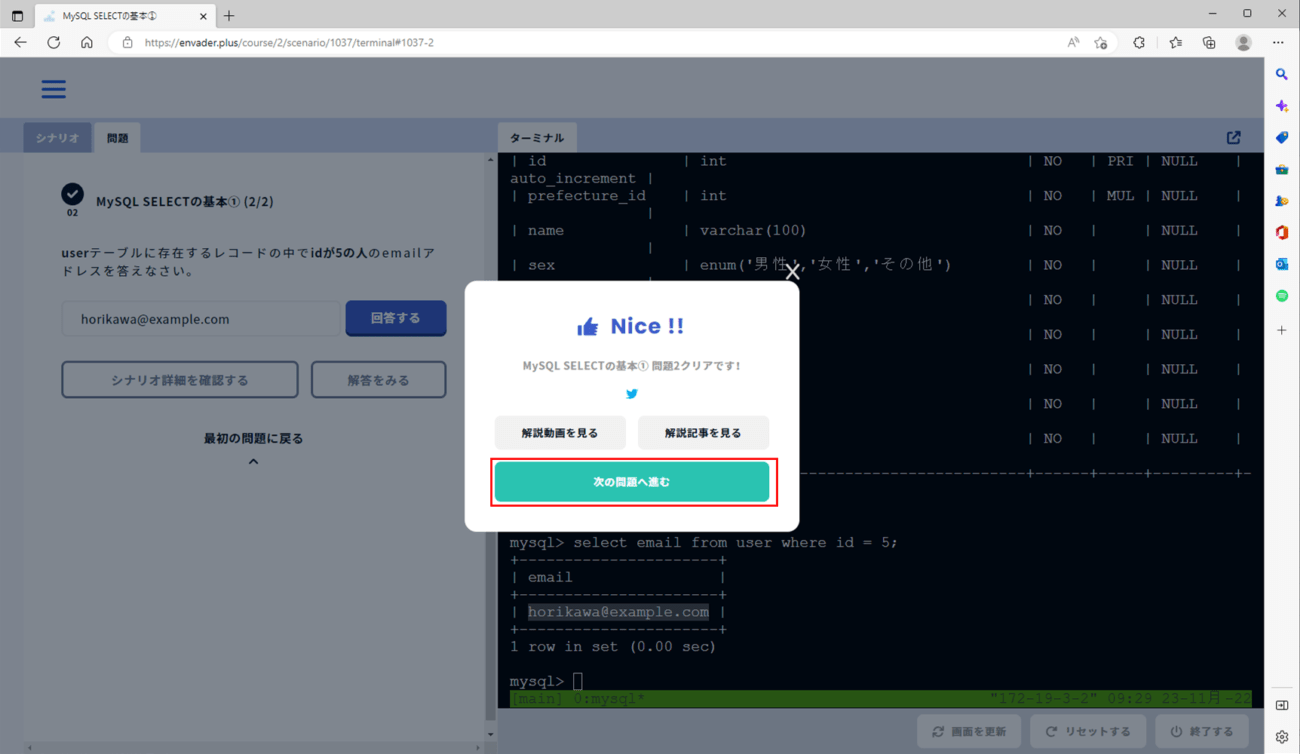Open the hamburger menu icon
Screen dimensions: 1300x754
(x=53, y=89)
